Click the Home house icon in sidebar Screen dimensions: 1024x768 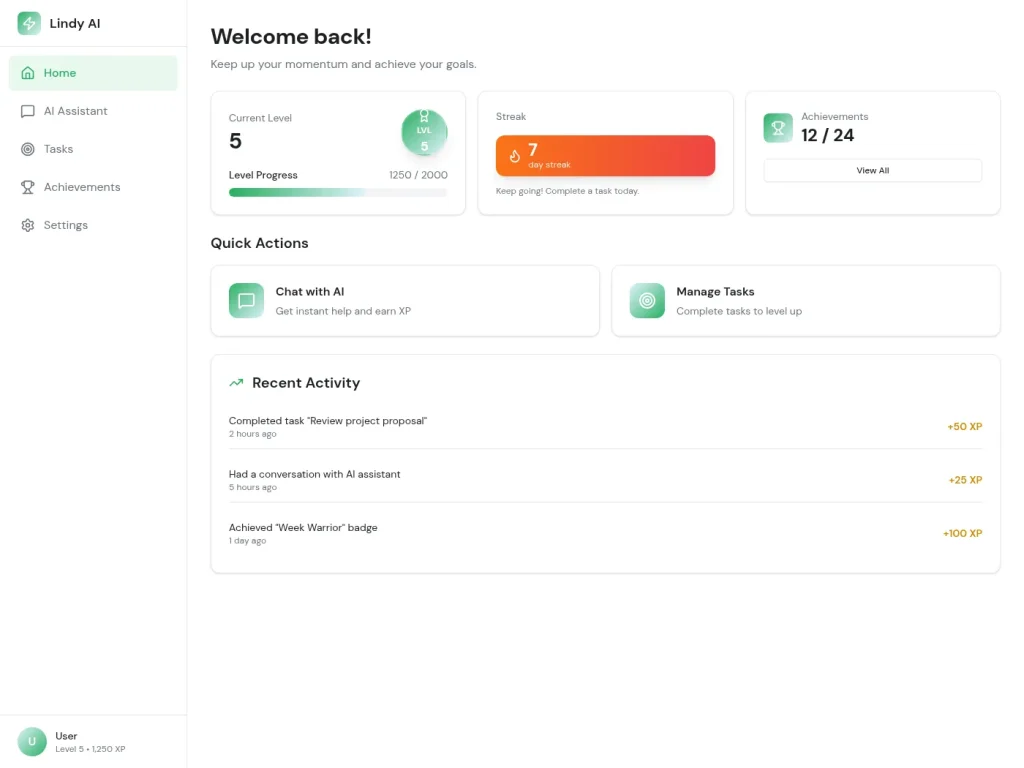click(27, 73)
